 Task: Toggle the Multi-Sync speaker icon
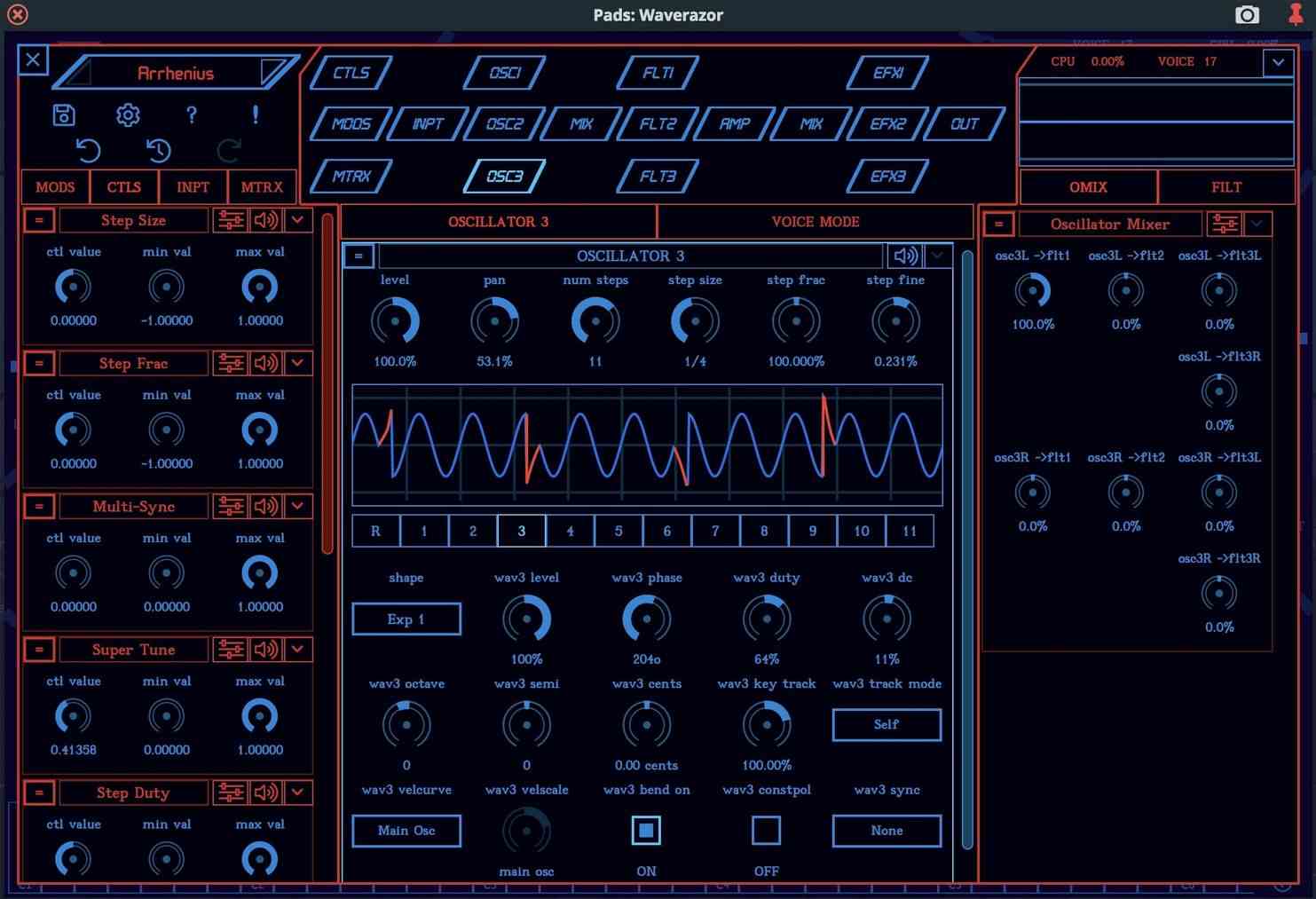264,506
